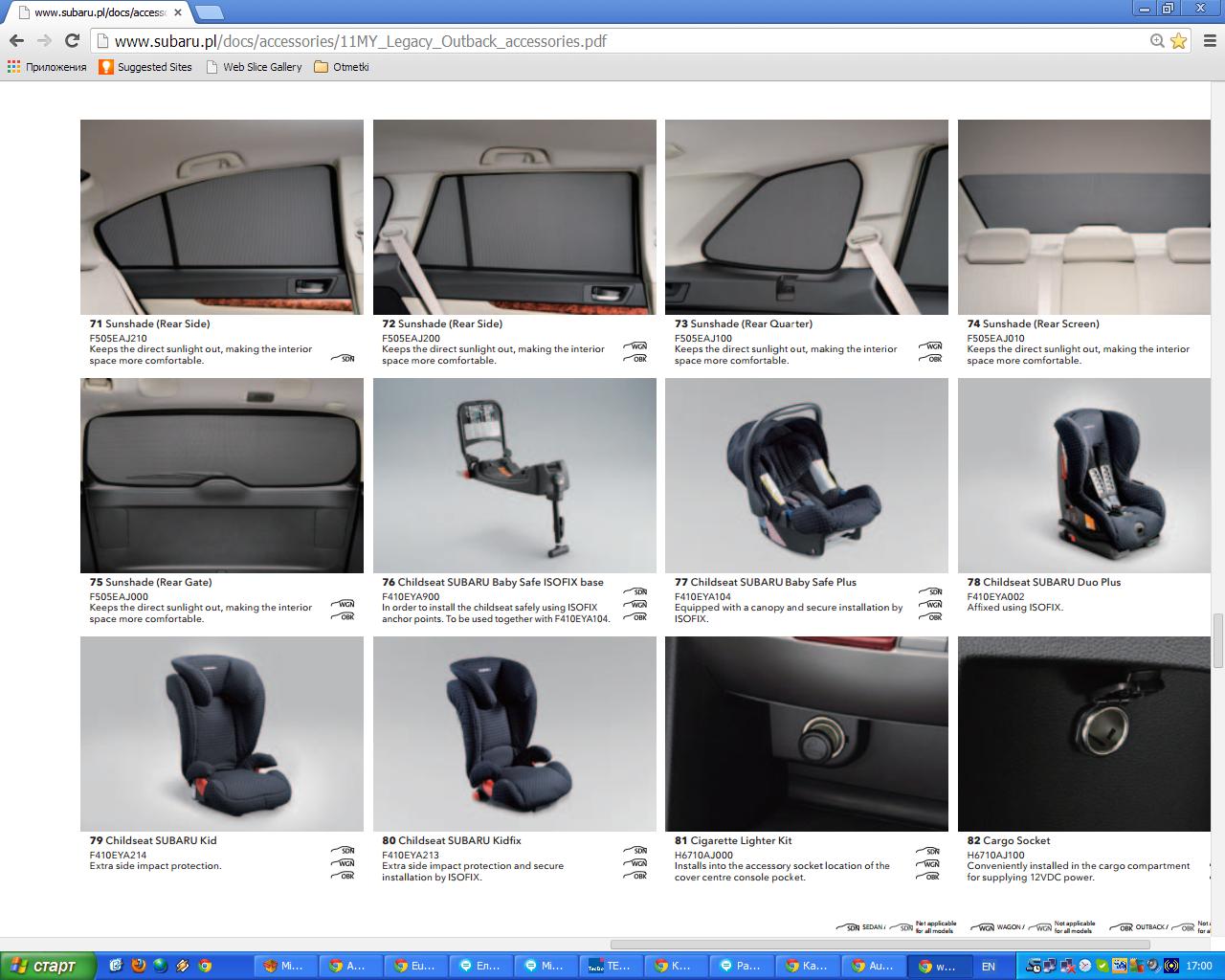Click the WGN badge beside Sunshade Rear Quarter
Viewport: 1225px width, 980px height.
pyautogui.click(x=931, y=346)
